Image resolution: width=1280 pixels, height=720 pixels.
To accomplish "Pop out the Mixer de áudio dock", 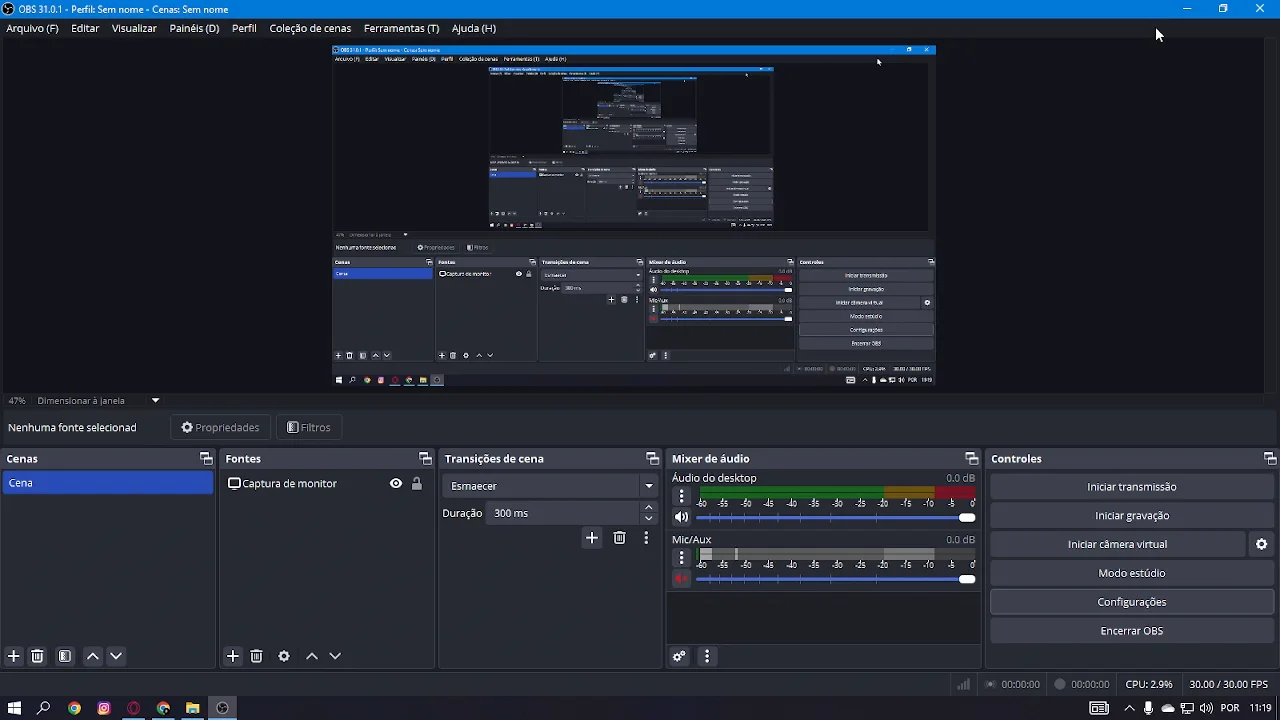I will (971, 458).
